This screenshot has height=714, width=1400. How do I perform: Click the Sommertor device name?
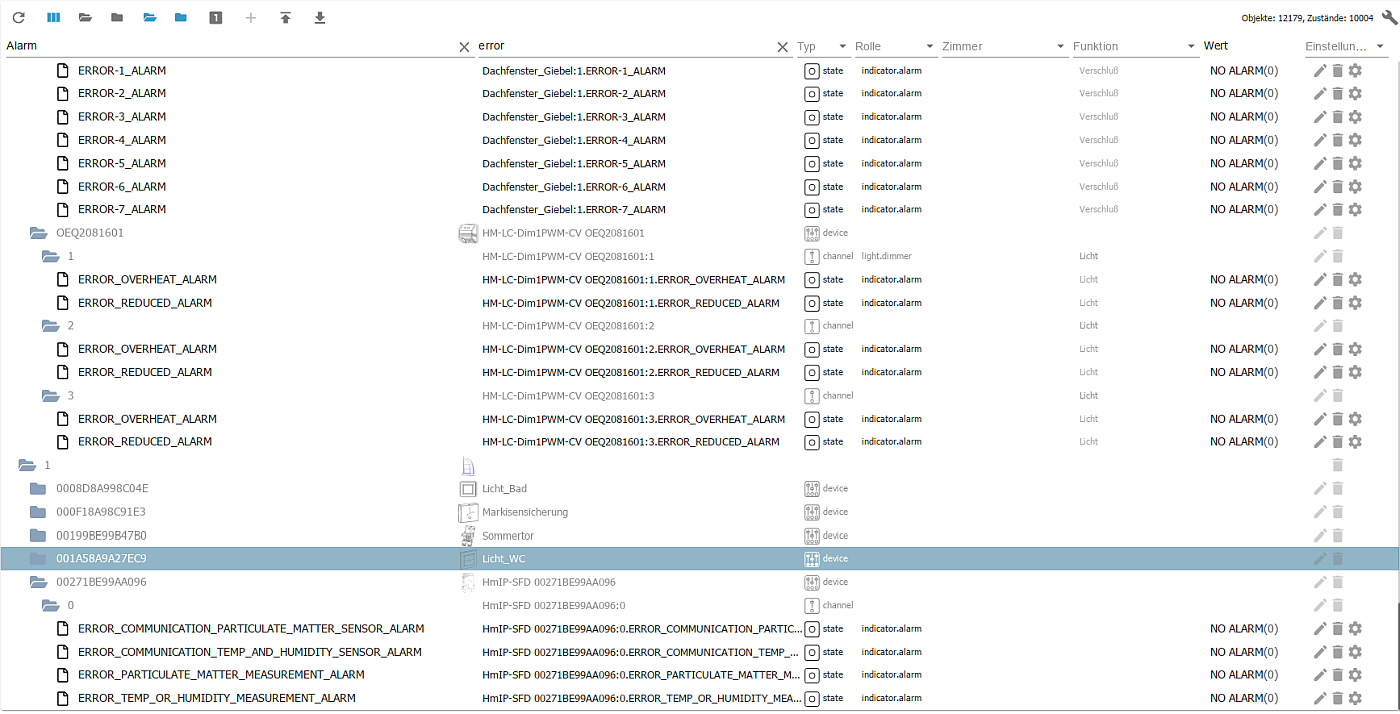(x=508, y=536)
